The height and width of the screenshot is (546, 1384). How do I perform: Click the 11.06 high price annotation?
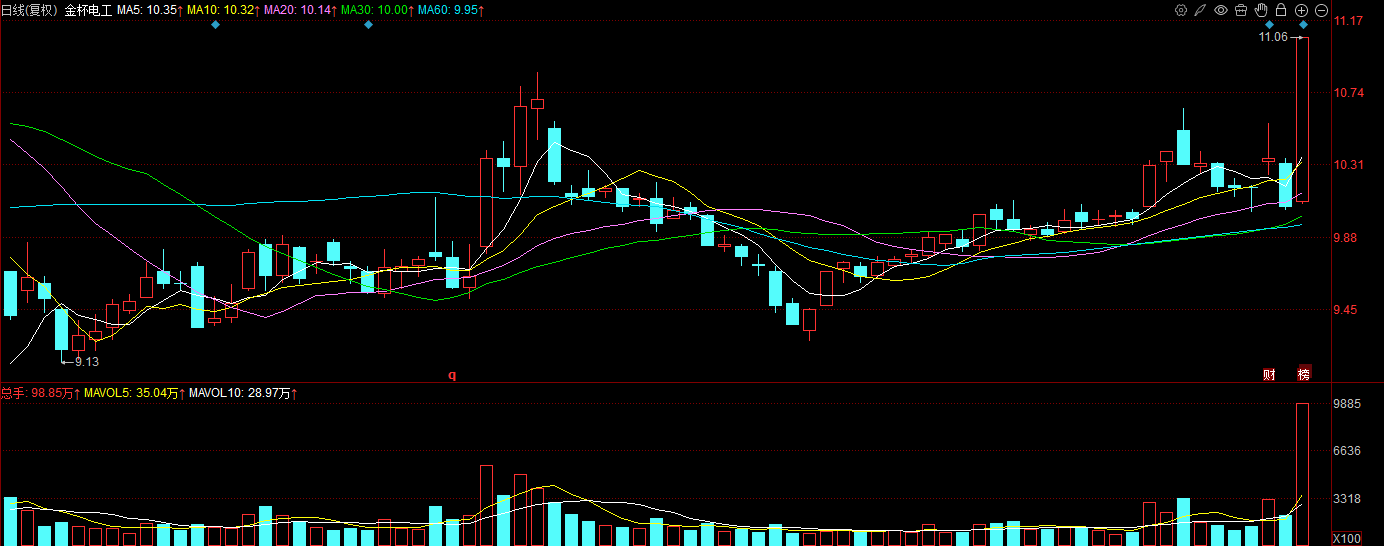[x=1274, y=37]
